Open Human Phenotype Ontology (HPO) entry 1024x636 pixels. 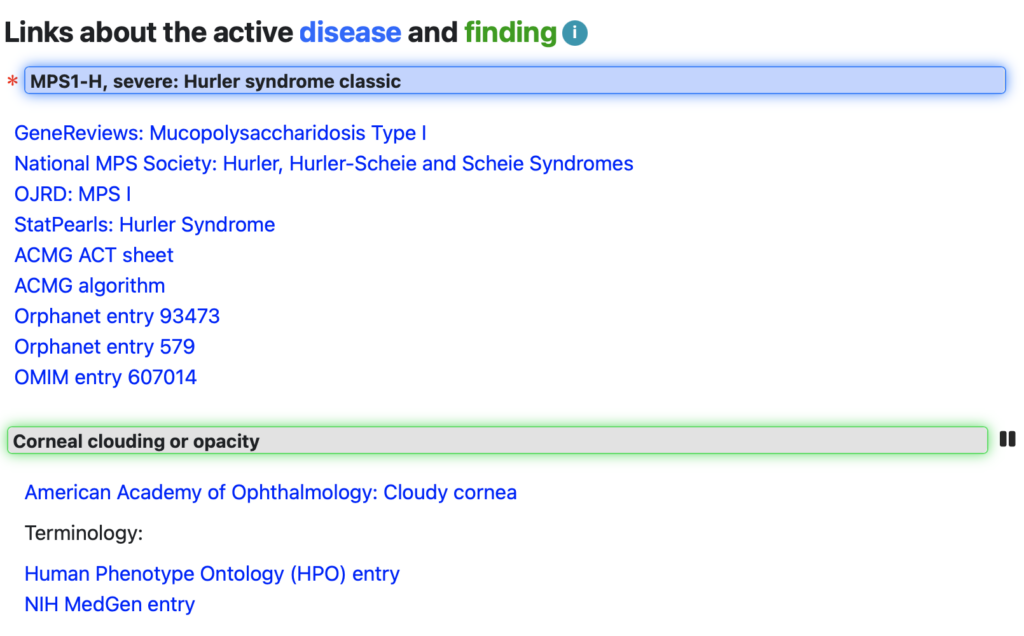[212, 574]
